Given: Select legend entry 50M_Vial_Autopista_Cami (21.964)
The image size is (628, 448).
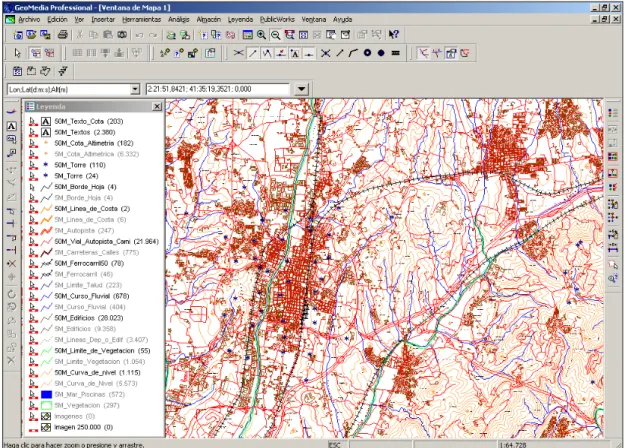Looking at the screenshot, I should coord(107,241).
